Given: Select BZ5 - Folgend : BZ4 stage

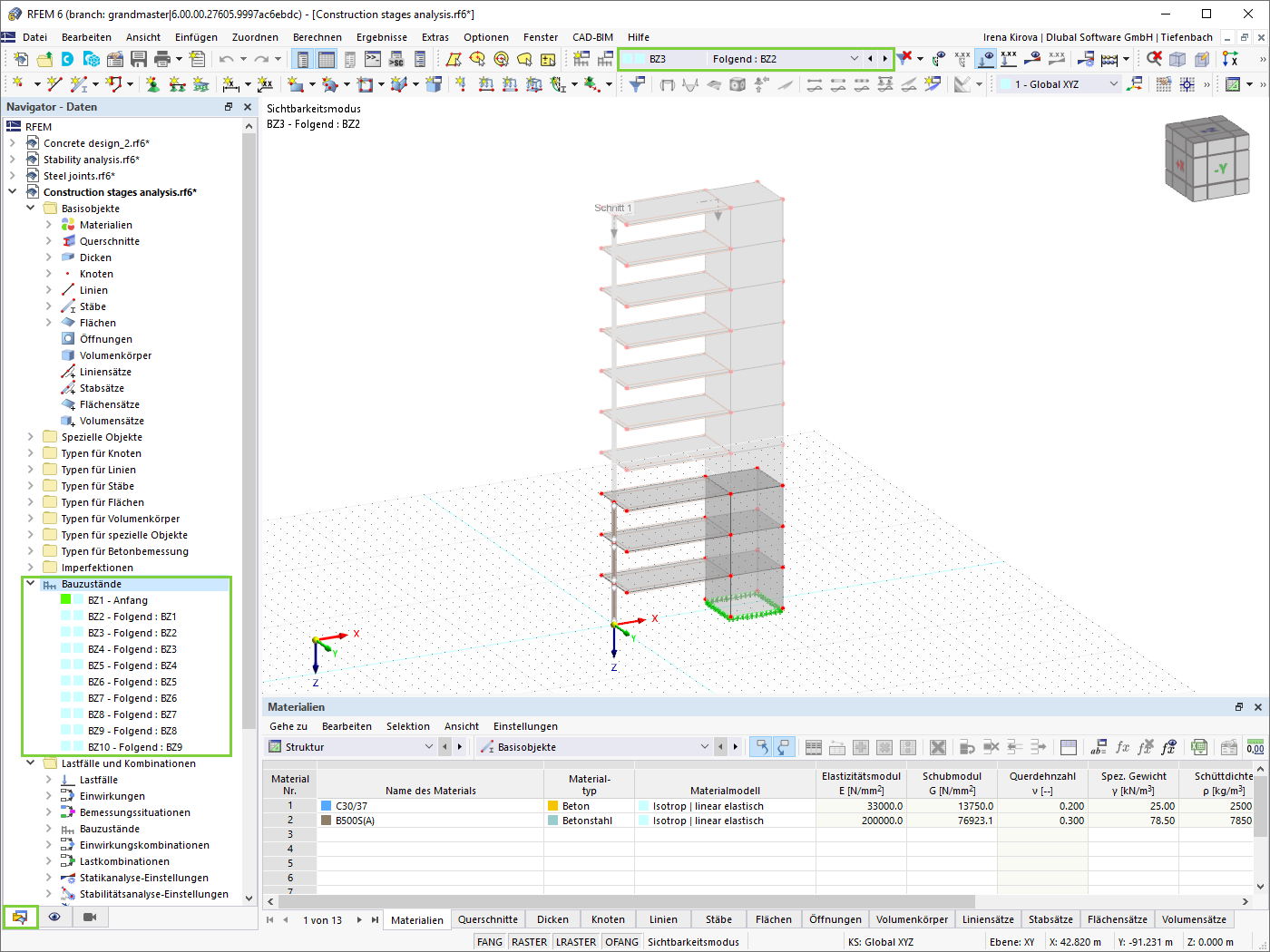Looking at the screenshot, I should pos(132,665).
